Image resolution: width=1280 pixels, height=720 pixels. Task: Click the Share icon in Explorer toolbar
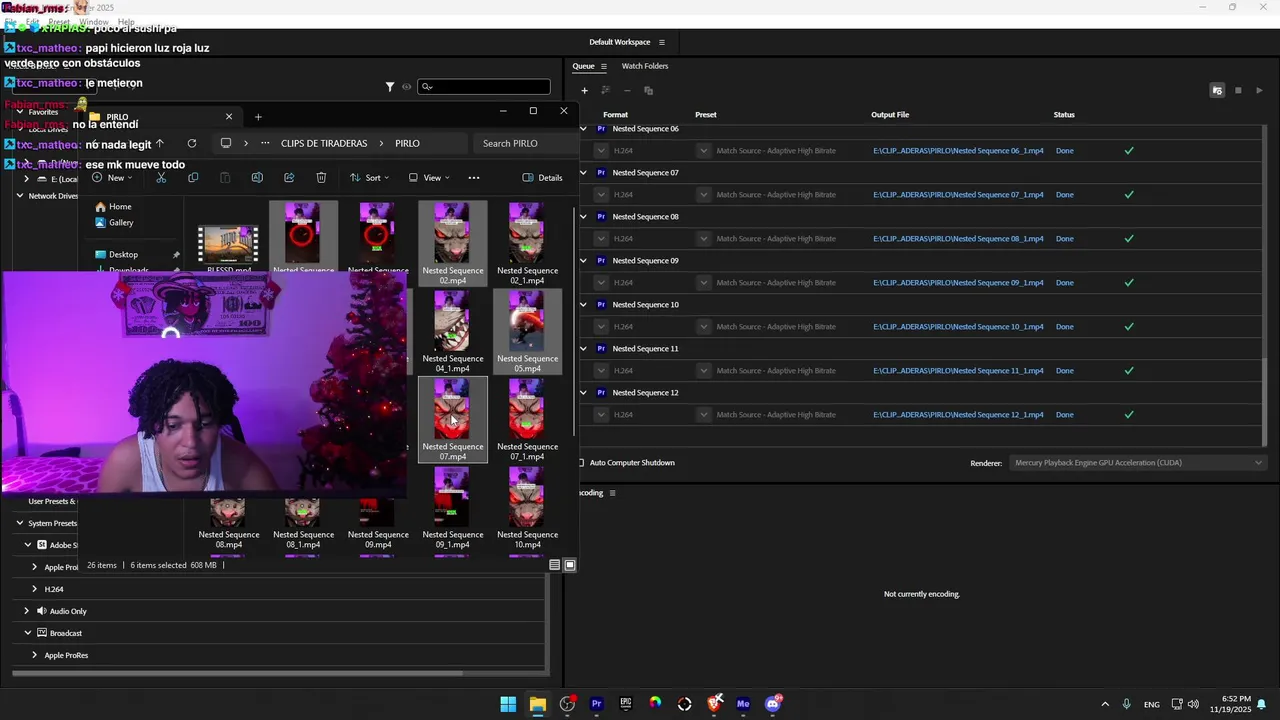point(289,178)
